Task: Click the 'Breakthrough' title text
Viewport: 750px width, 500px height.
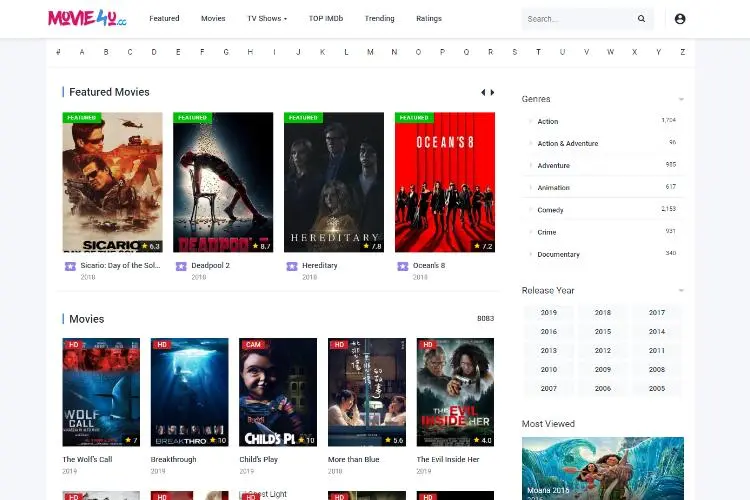Action: 173,459
